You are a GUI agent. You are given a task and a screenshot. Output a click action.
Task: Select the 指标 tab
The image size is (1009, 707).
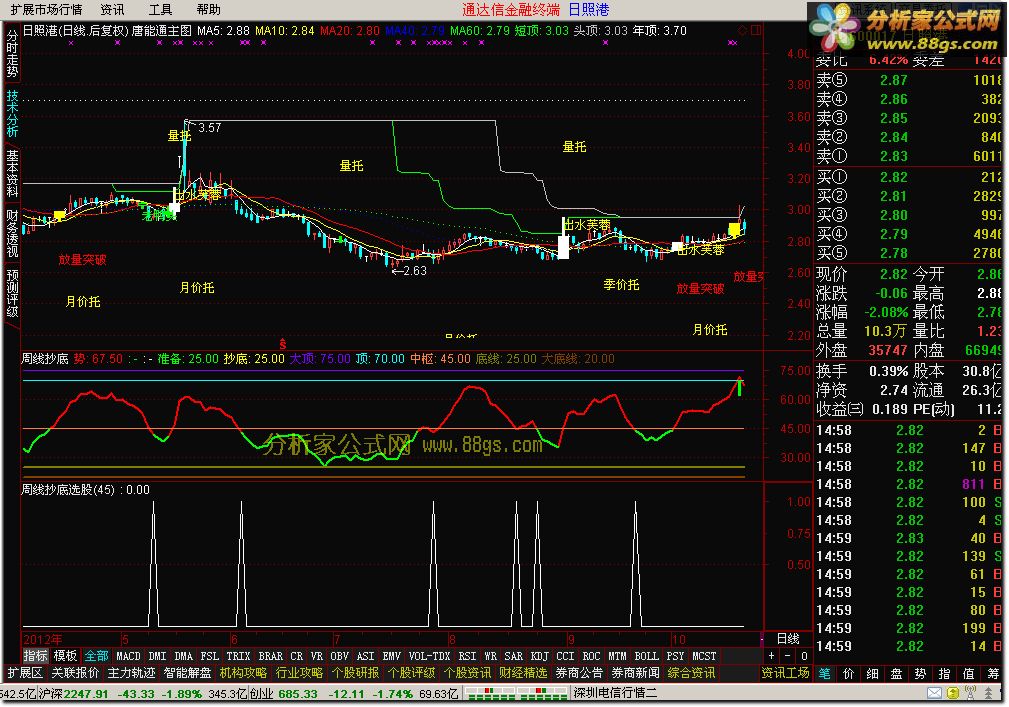[35, 656]
